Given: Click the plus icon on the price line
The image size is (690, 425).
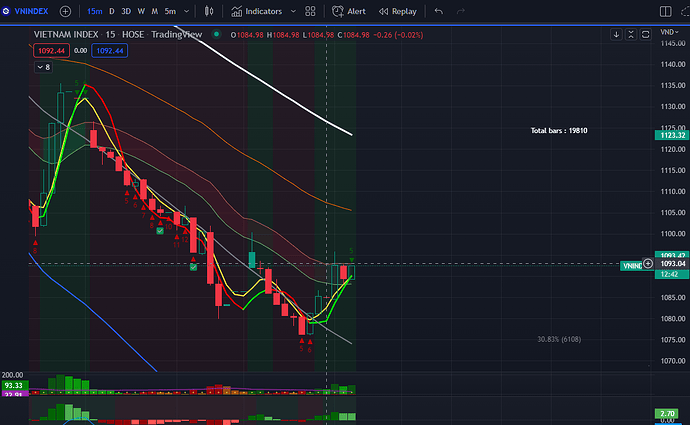Looking at the screenshot, I should [x=648, y=264].
